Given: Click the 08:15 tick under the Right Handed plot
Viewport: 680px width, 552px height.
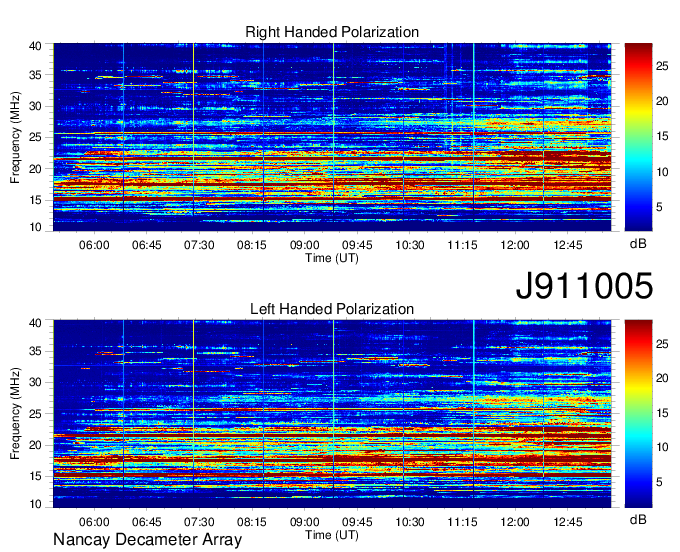Looking at the screenshot, I should coord(252,245).
